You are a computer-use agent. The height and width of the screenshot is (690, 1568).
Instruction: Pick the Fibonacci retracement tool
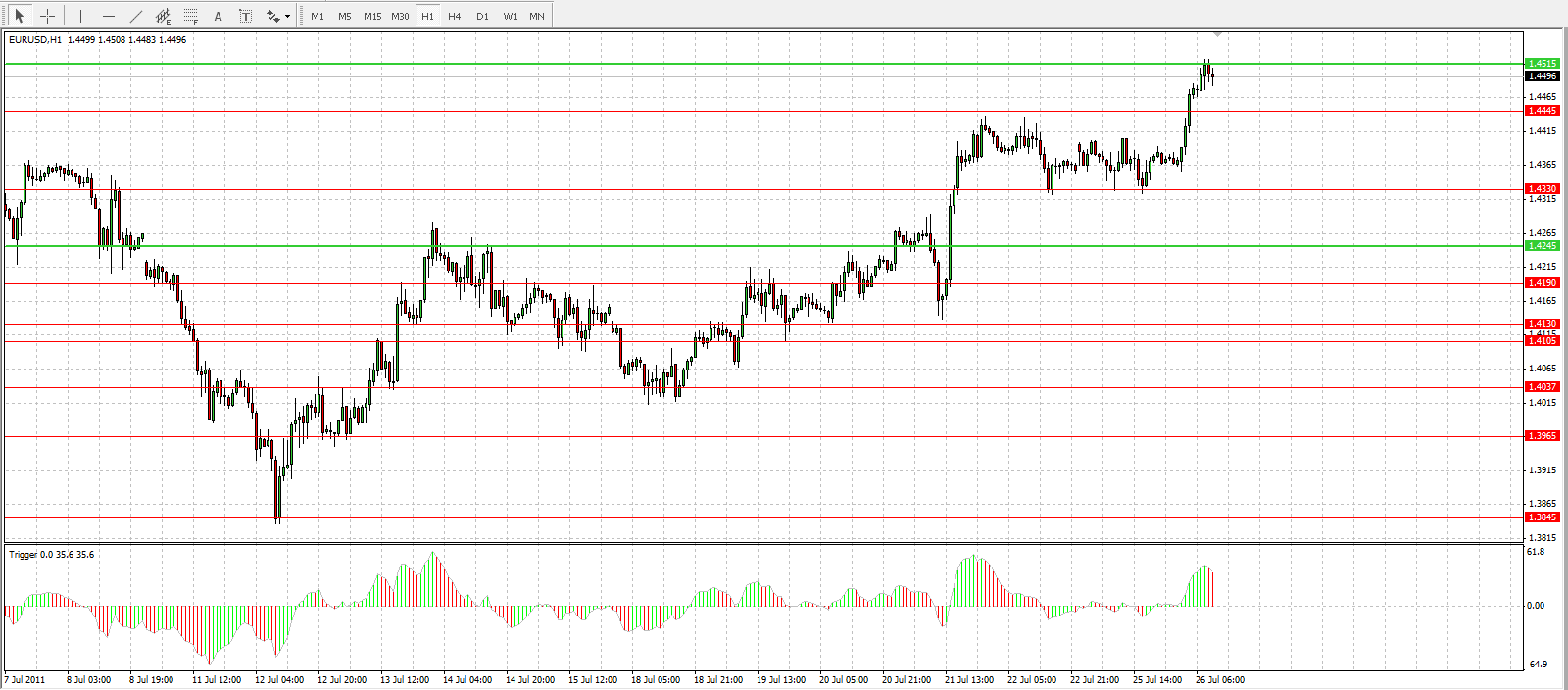tap(191, 16)
